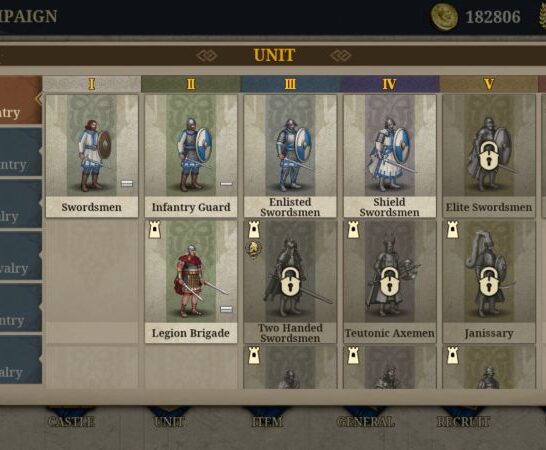Click the left chain-link arrow beside UNIT title
This screenshot has height=450, width=546.
click(206, 55)
